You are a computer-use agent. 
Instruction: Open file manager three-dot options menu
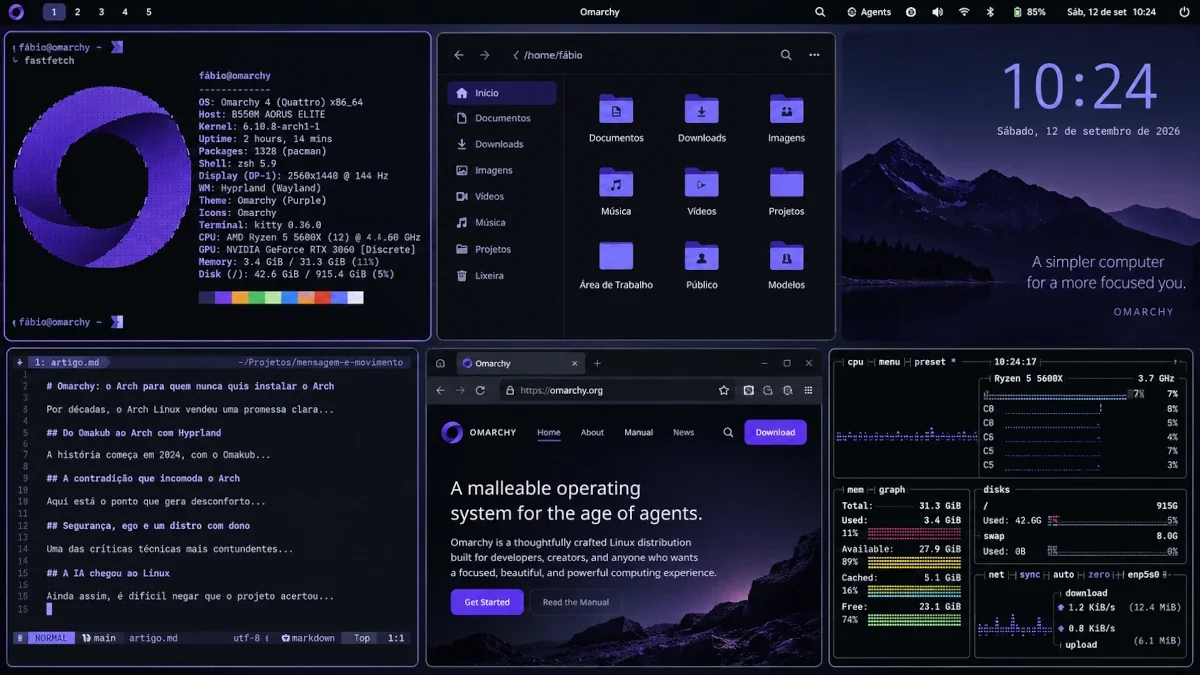[x=814, y=55]
